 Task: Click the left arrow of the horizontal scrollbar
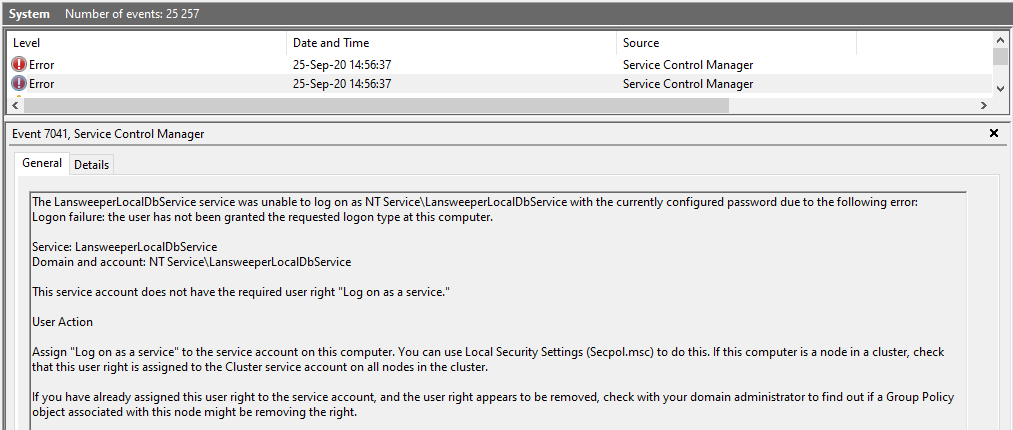(14, 105)
